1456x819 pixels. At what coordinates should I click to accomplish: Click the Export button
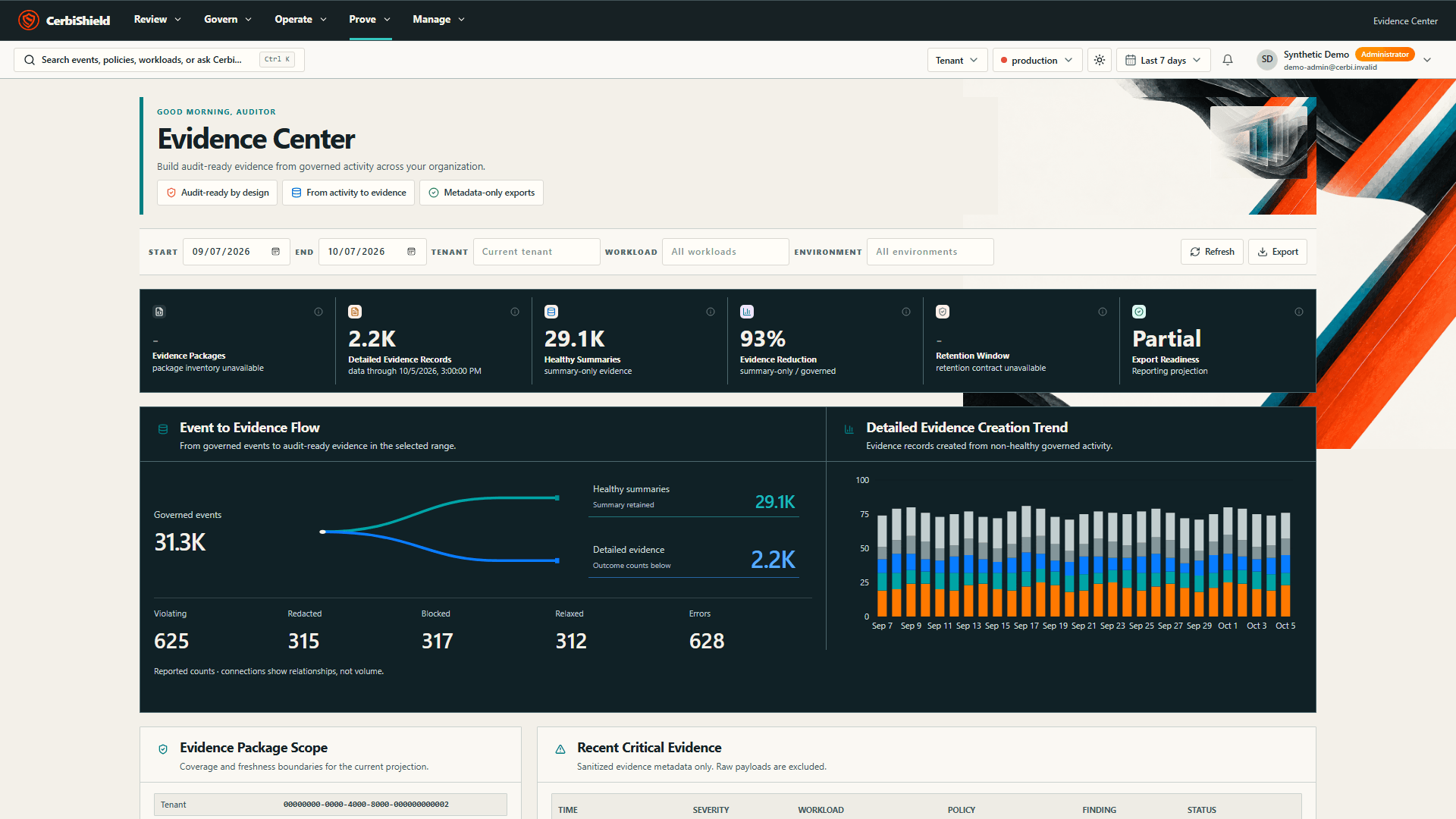[1278, 252]
